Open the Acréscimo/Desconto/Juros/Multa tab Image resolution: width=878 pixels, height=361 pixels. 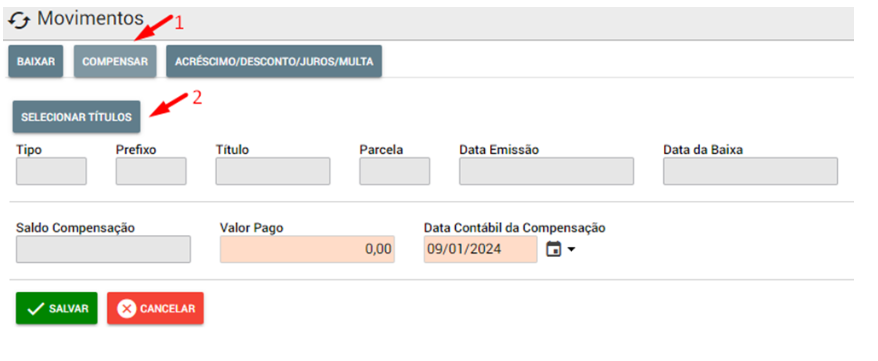click(274, 62)
